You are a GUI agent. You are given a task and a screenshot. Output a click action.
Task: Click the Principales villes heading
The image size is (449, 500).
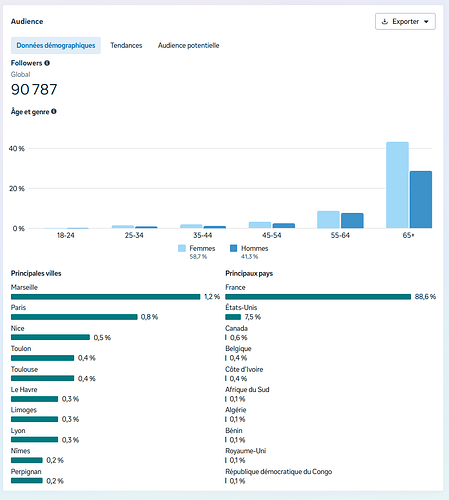[36, 274]
